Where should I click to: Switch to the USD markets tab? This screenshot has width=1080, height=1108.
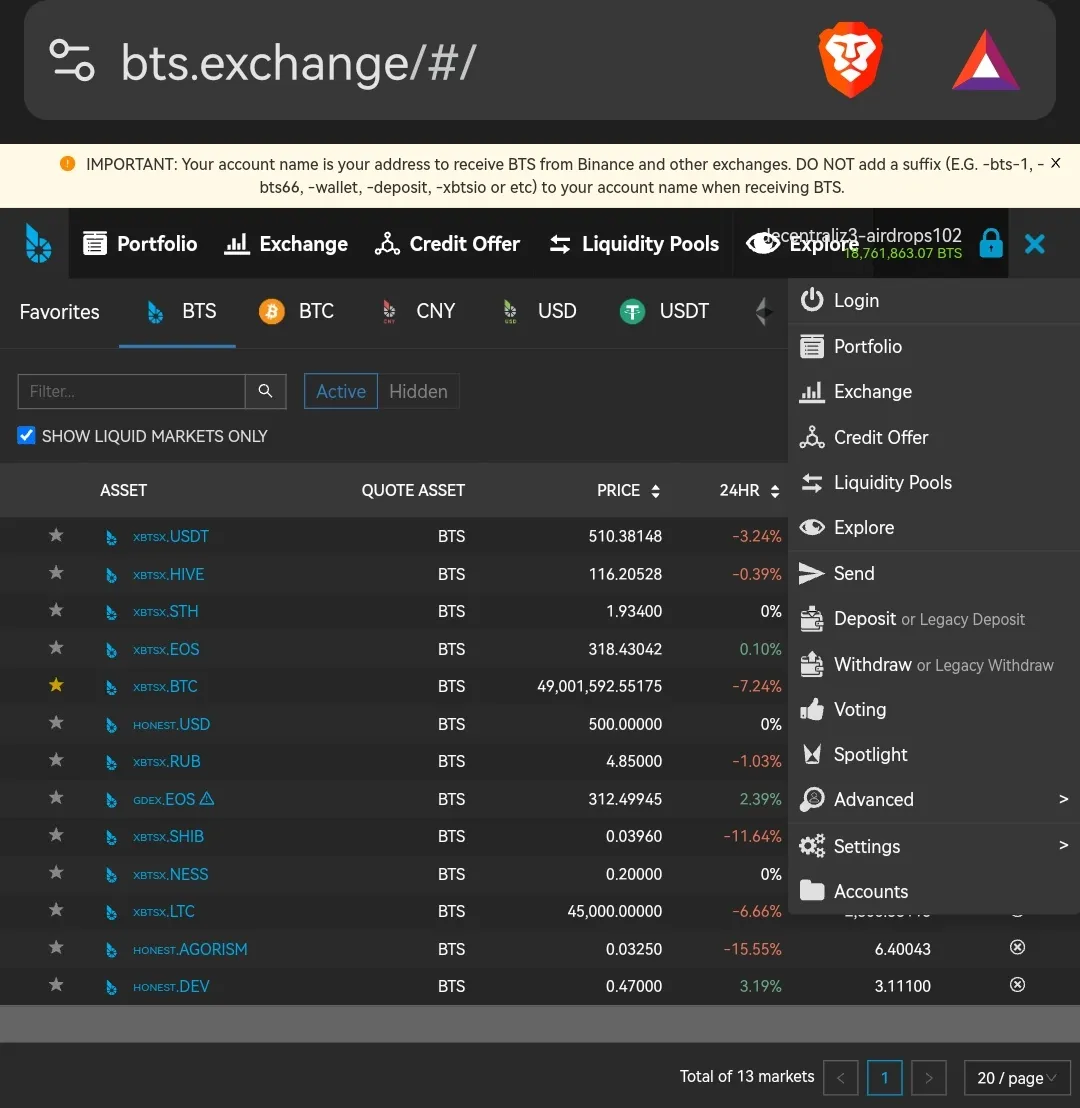point(539,311)
